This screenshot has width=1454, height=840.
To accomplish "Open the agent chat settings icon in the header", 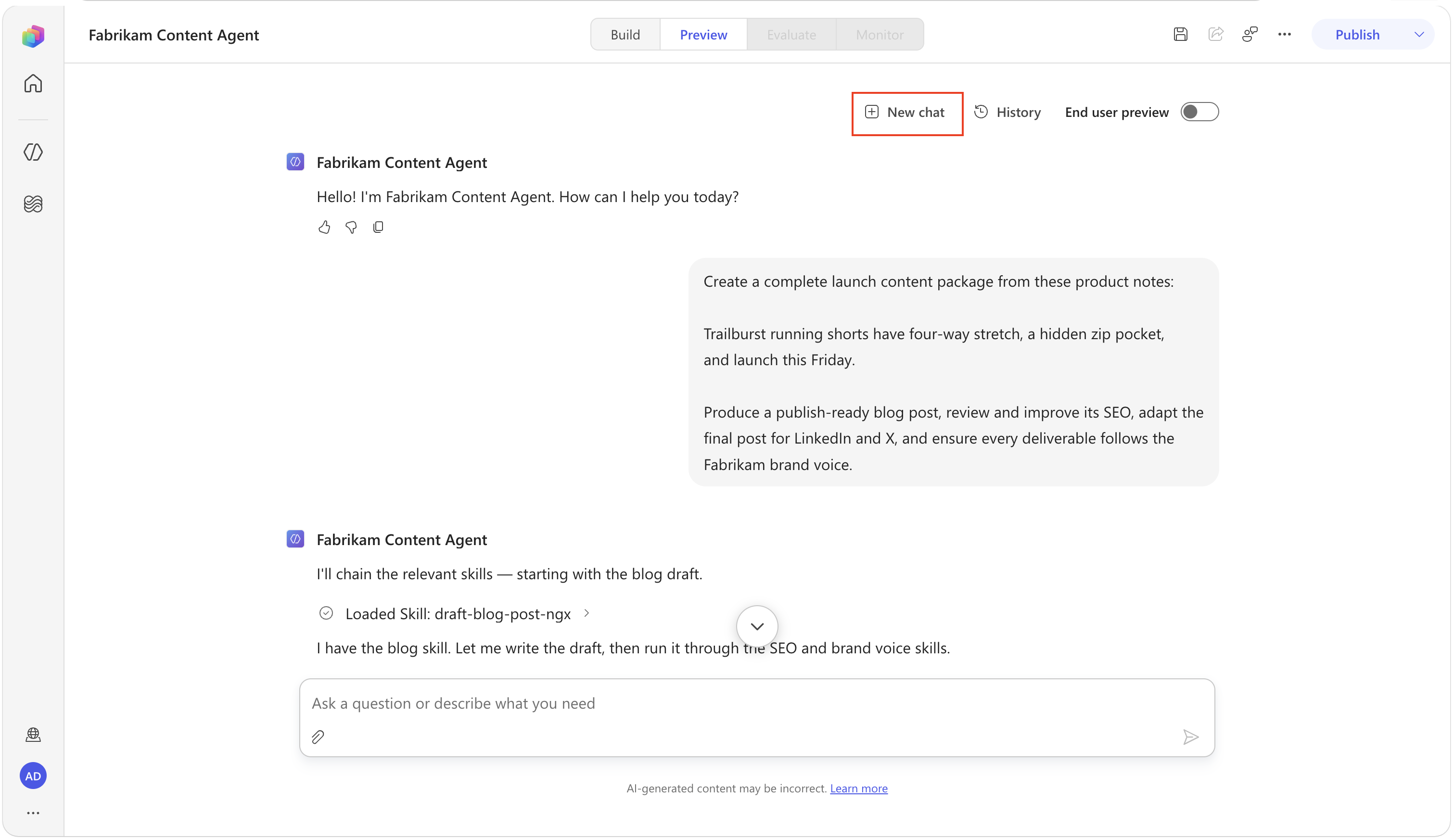I will point(1250,35).
